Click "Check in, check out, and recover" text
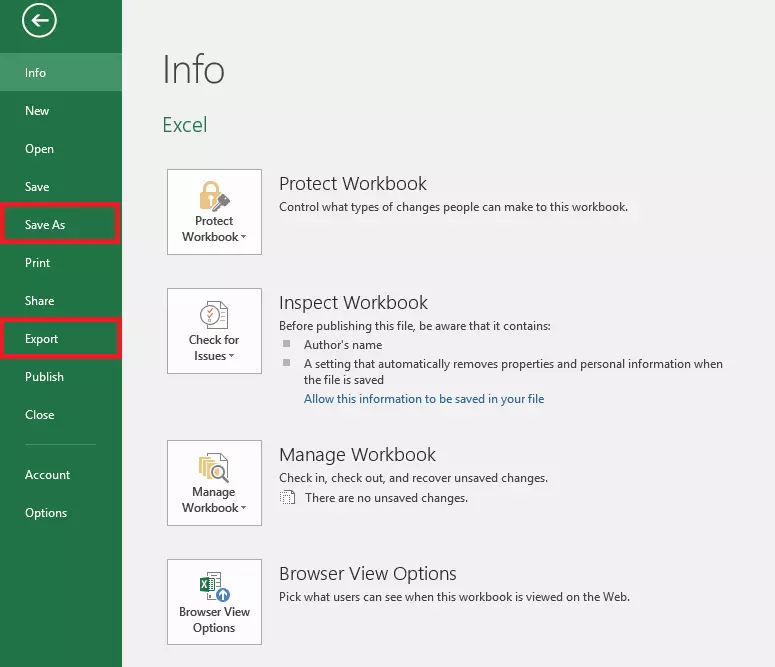 point(413,478)
